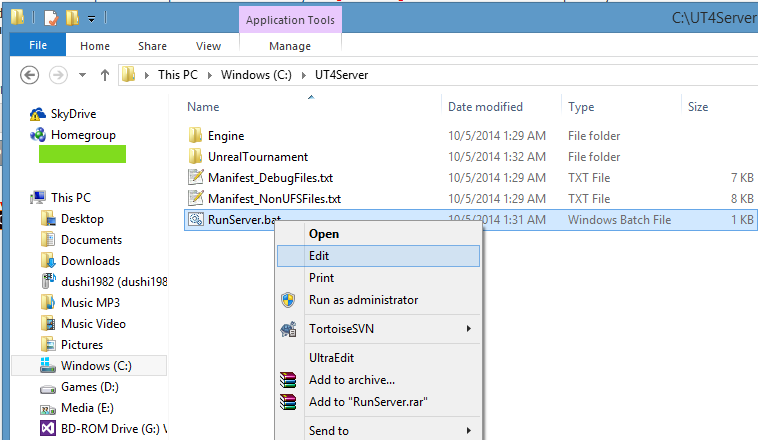The width and height of the screenshot is (758, 440).
Task: Switch to the Share ribbon tab
Action: coord(152,46)
